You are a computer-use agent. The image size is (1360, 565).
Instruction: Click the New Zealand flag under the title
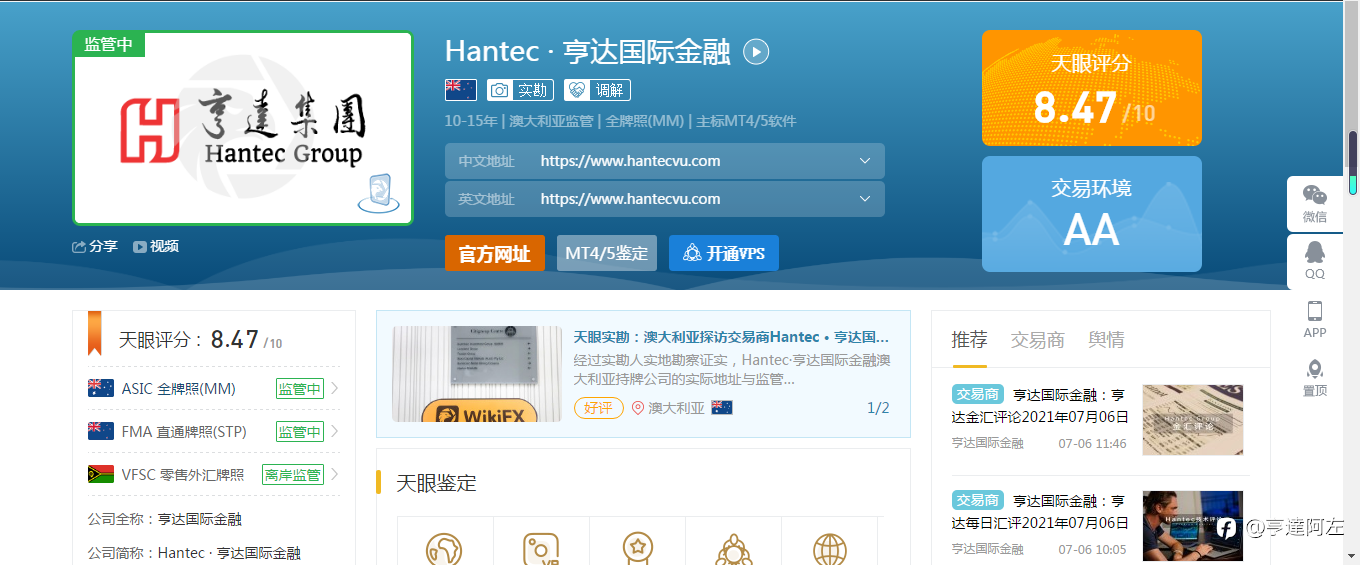tap(461, 90)
